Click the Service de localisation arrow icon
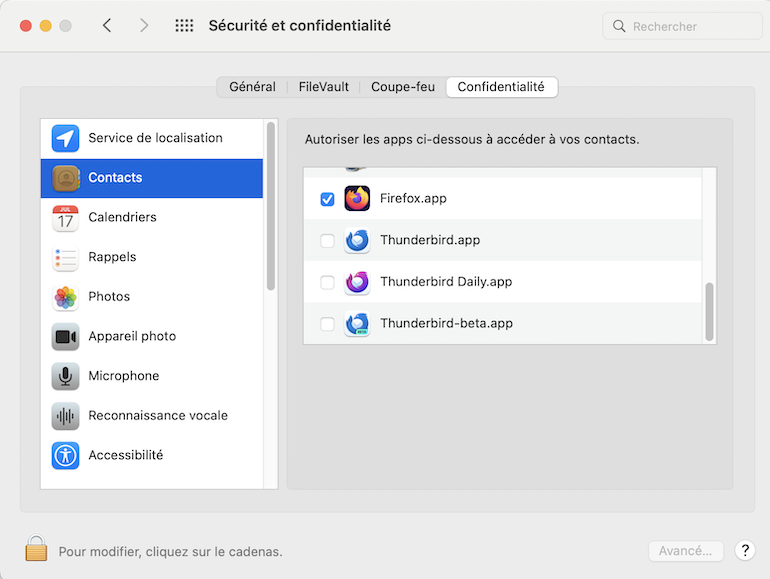Viewport: 770px width, 579px height. 66,138
